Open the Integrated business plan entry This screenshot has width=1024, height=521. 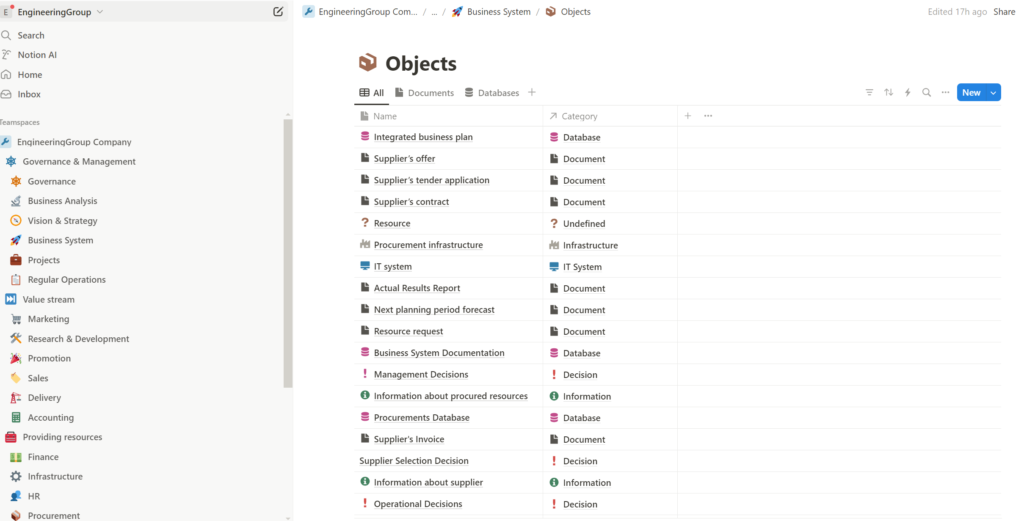(x=423, y=137)
